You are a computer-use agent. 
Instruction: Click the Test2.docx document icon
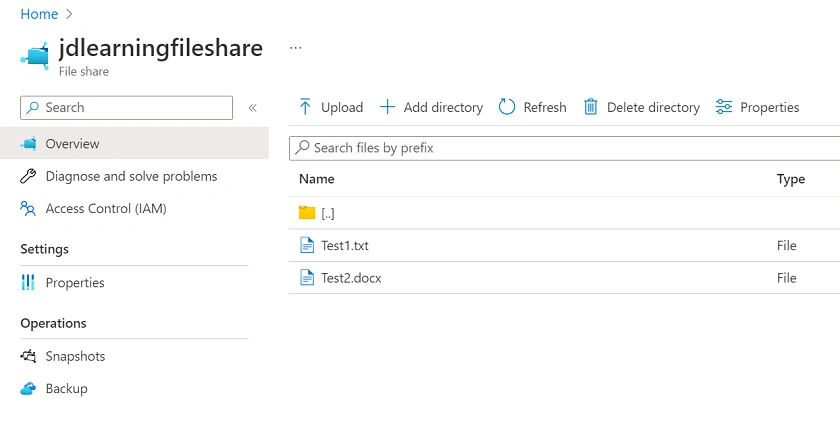coord(307,278)
